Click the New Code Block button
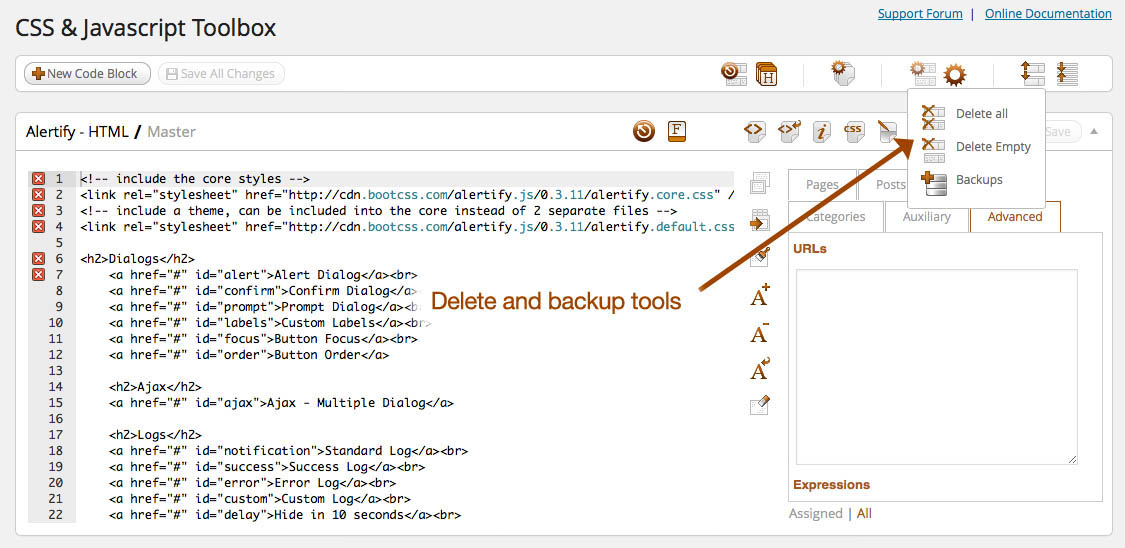The width and height of the screenshot is (1125, 548). [87, 73]
